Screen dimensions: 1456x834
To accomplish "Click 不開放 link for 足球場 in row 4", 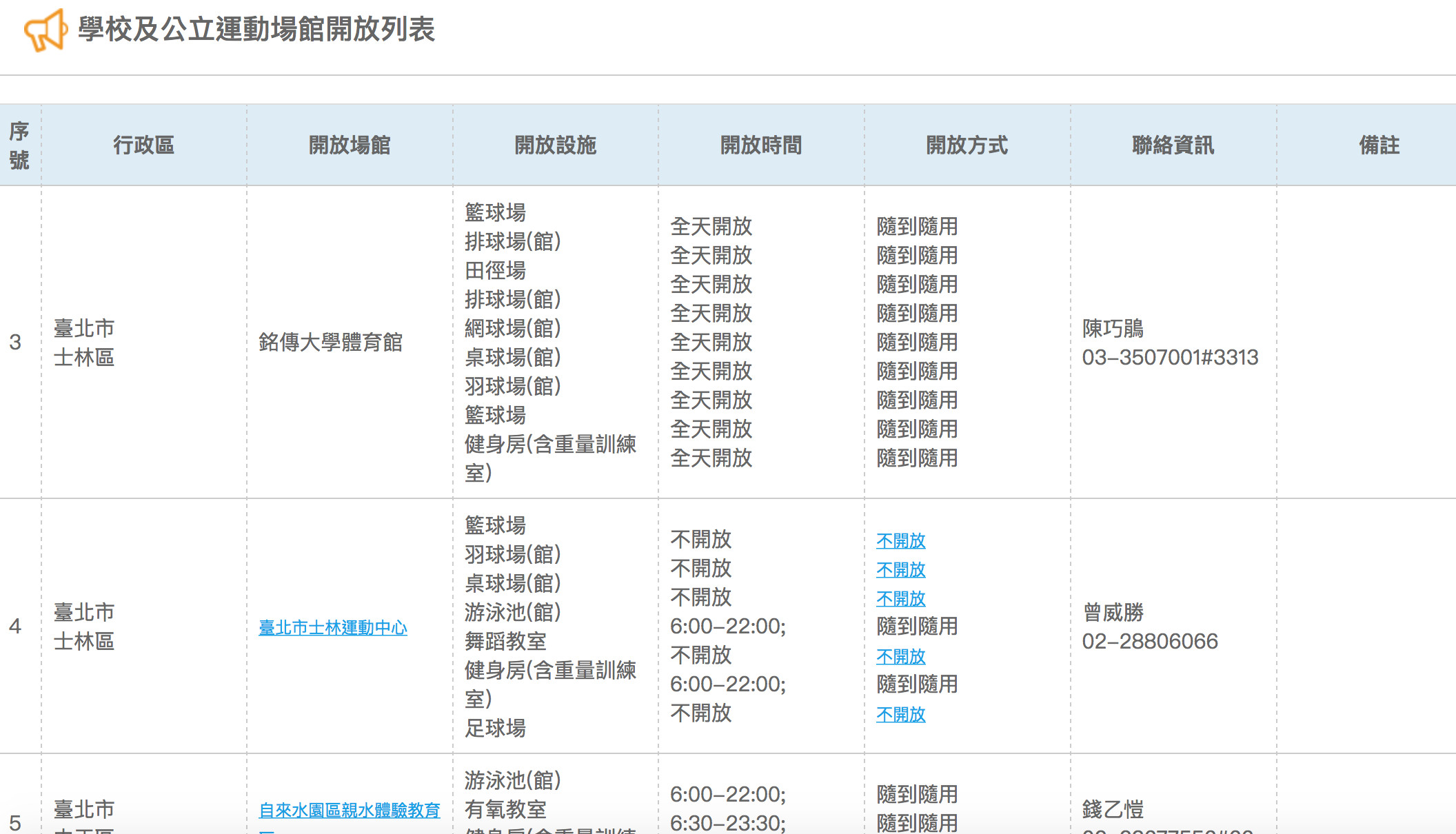I will 901,714.
